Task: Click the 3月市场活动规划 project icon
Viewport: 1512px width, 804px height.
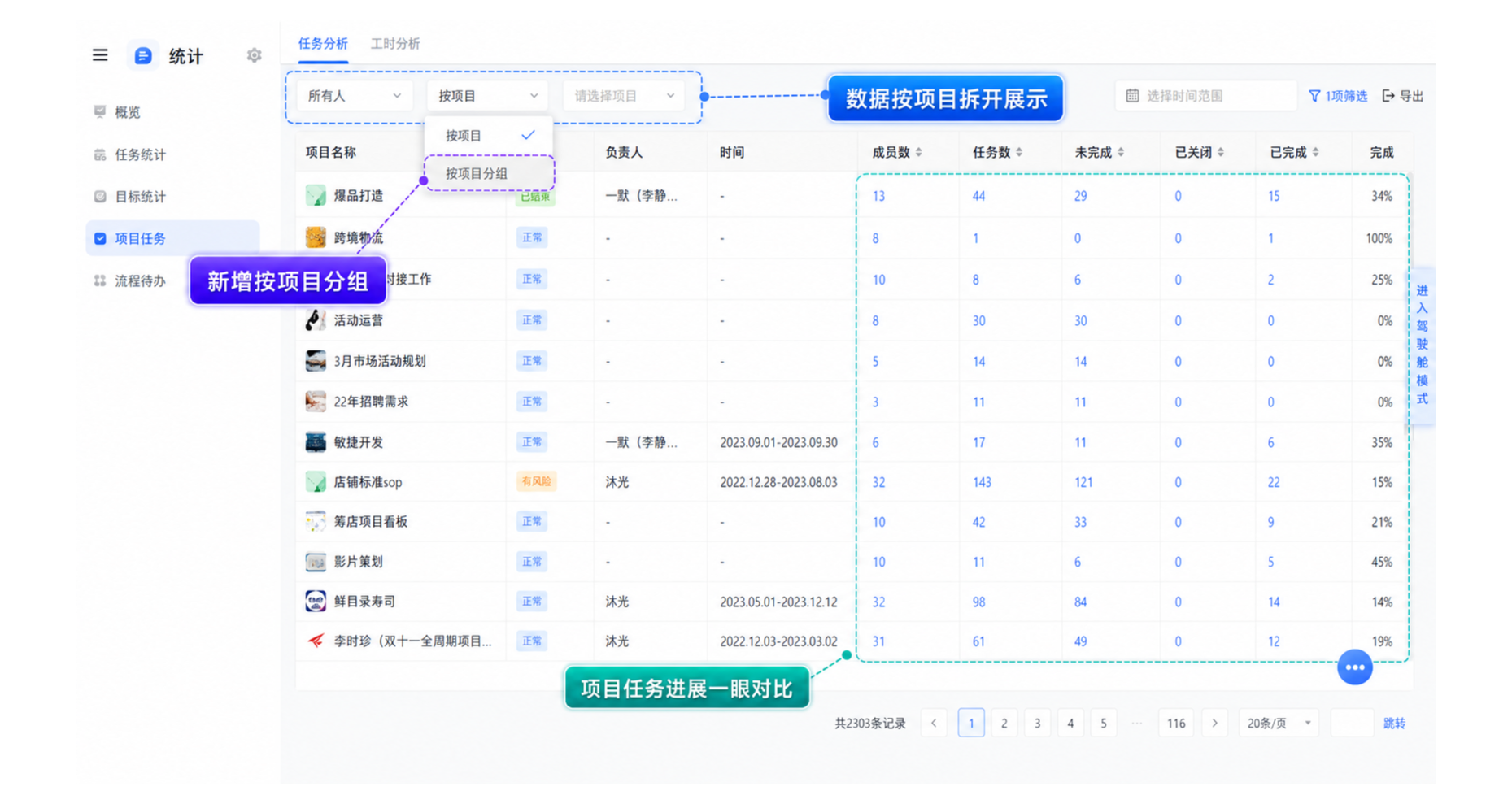Action: (316, 361)
